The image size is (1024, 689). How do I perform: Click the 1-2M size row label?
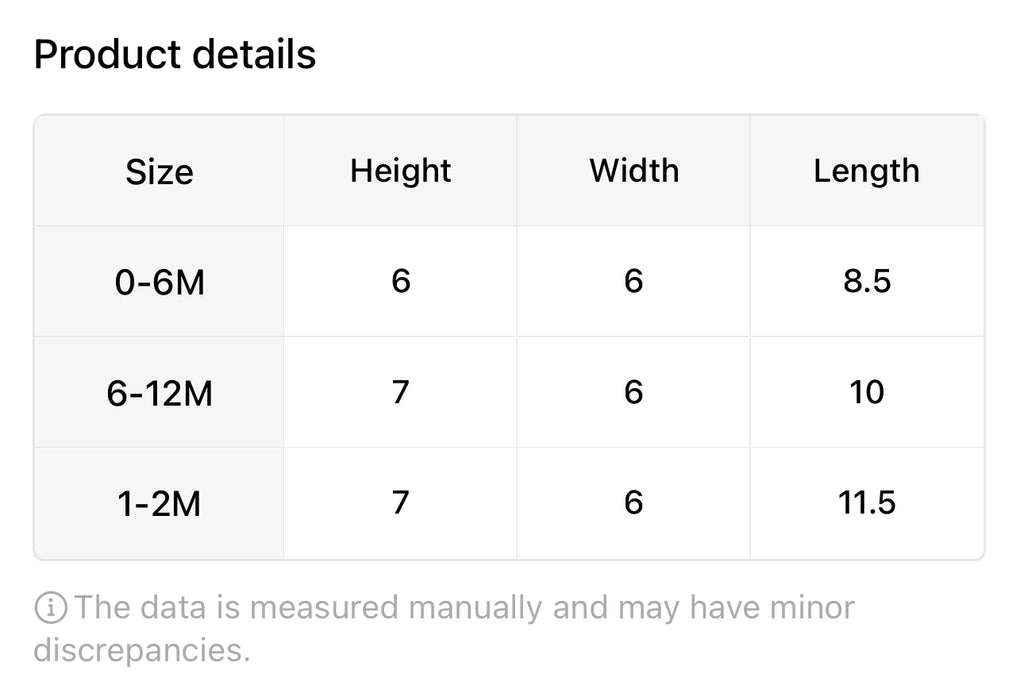pyautogui.click(x=159, y=503)
